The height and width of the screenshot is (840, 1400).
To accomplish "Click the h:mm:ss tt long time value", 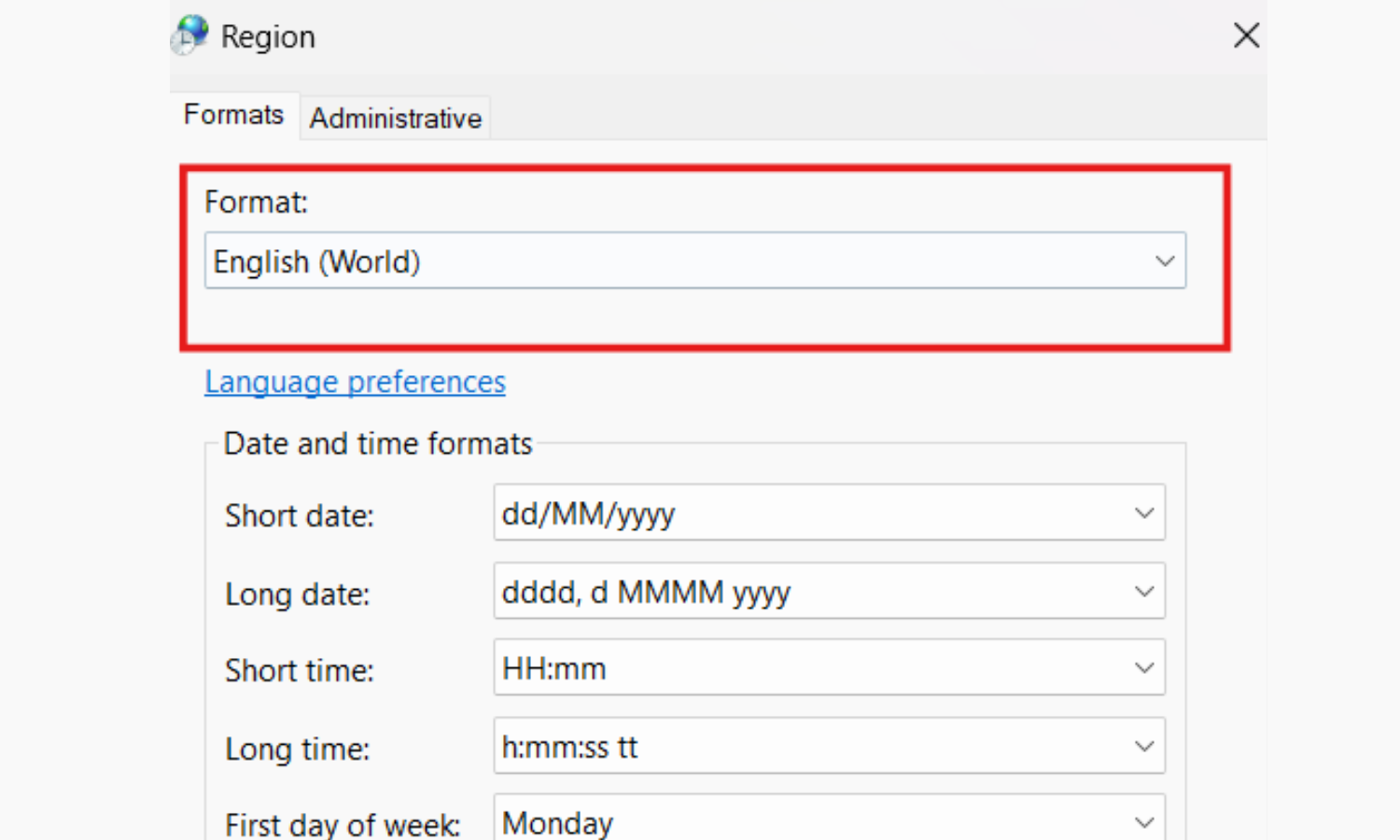I will click(x=569, y=747).
